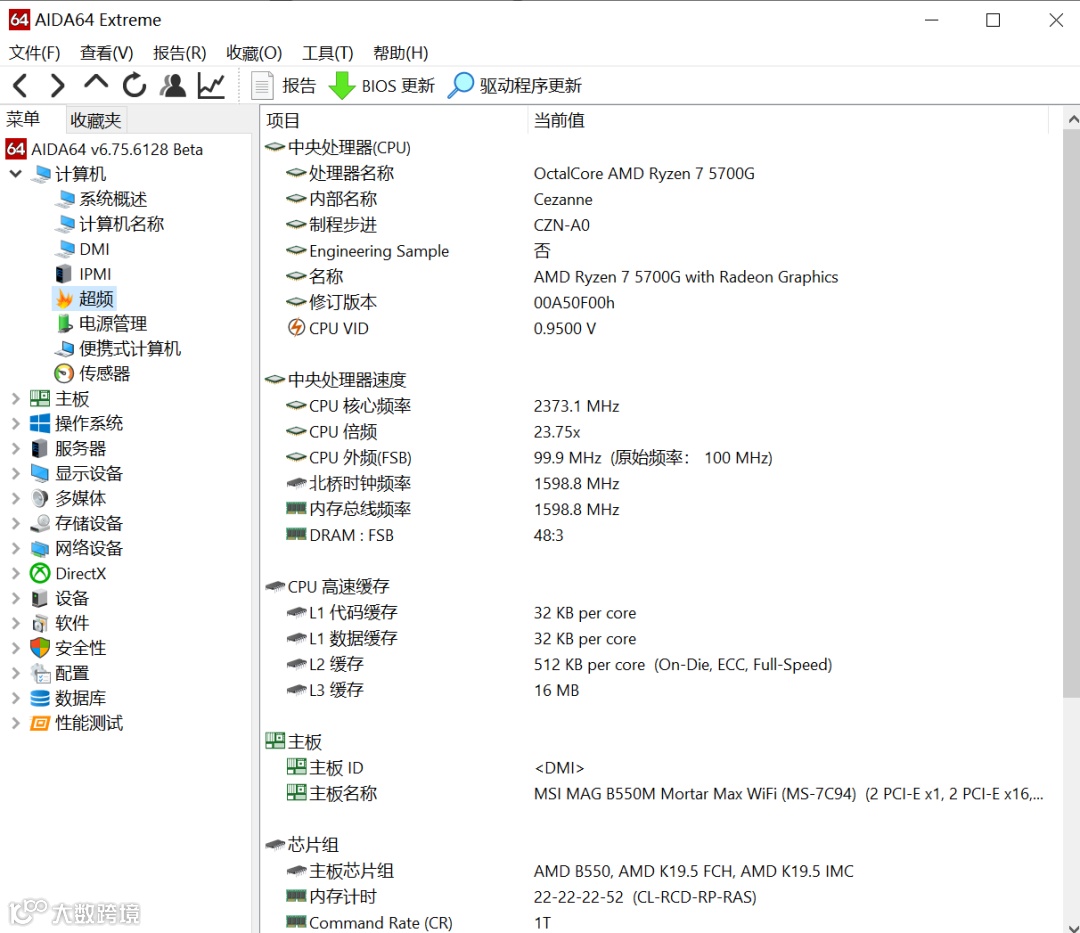
Task: Open the 帮助(H) menu
Action: 401,53
